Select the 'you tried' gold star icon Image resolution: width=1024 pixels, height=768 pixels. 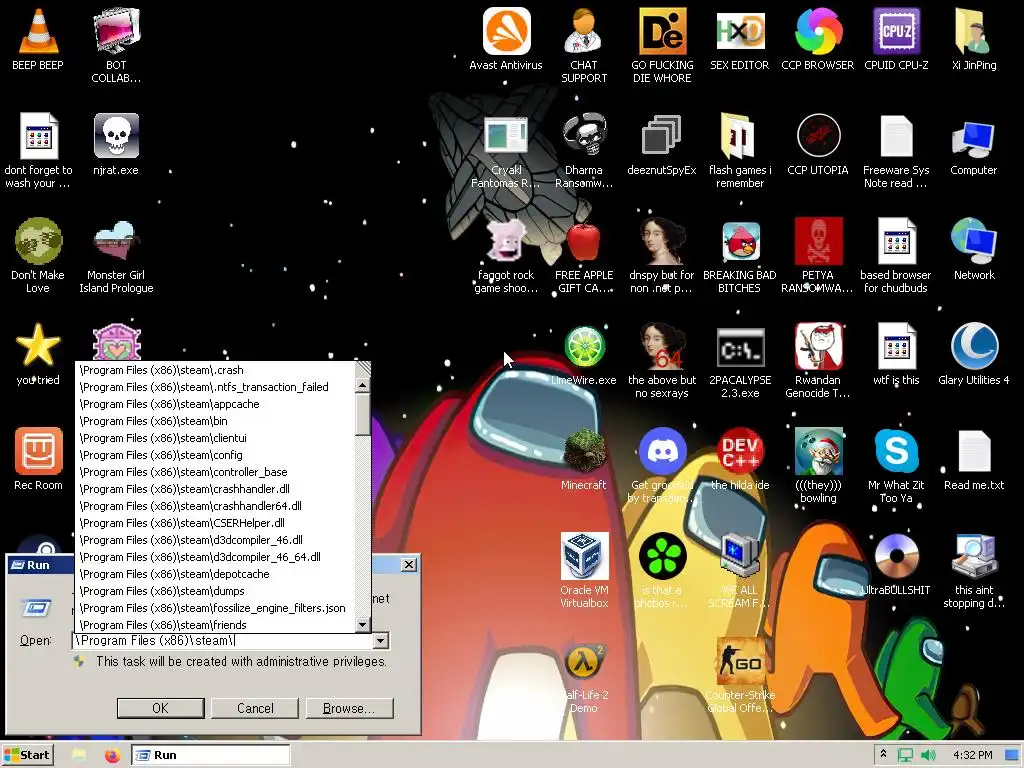point(38,345)
